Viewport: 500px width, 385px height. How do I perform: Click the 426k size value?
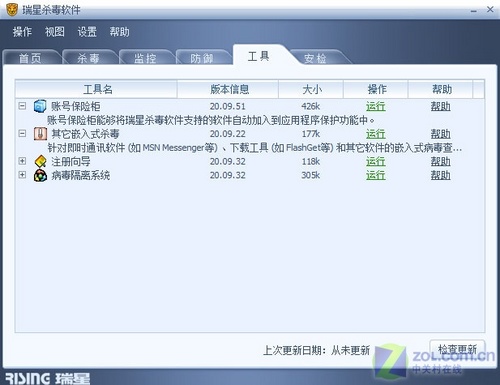tap(311, 106)
